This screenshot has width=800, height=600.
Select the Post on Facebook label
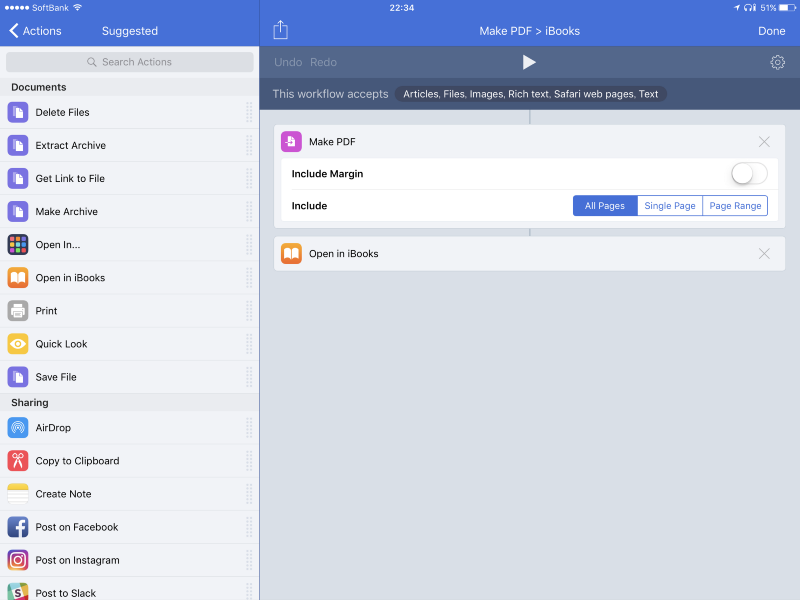coord(77,527)
